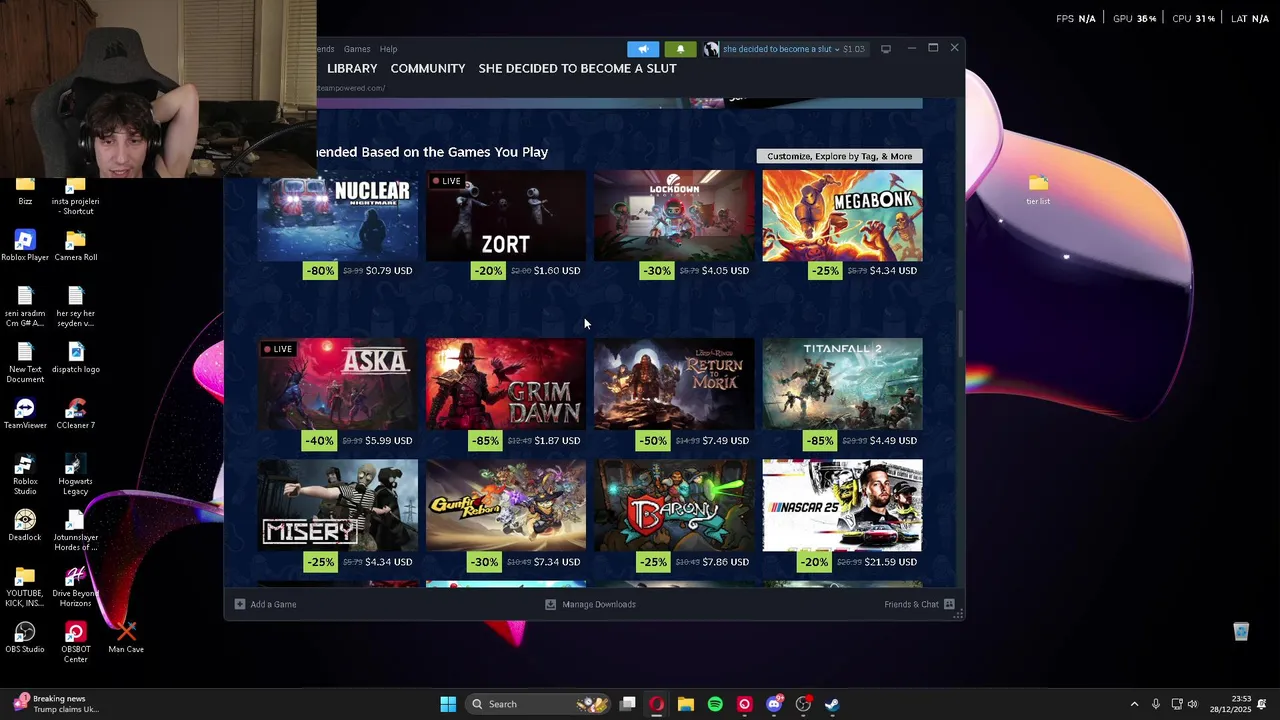Viewport: 1280px width, 720px height.
Task: Select New Text Document on desktop
Action: pyautogui.click(x=25, y=362)
